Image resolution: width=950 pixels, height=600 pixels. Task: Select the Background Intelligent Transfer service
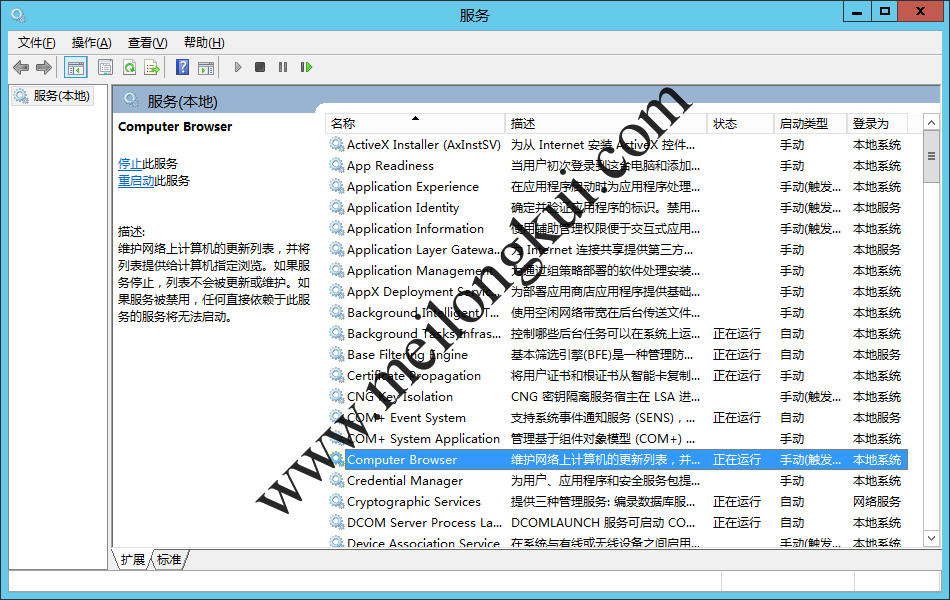pos(423,313)
